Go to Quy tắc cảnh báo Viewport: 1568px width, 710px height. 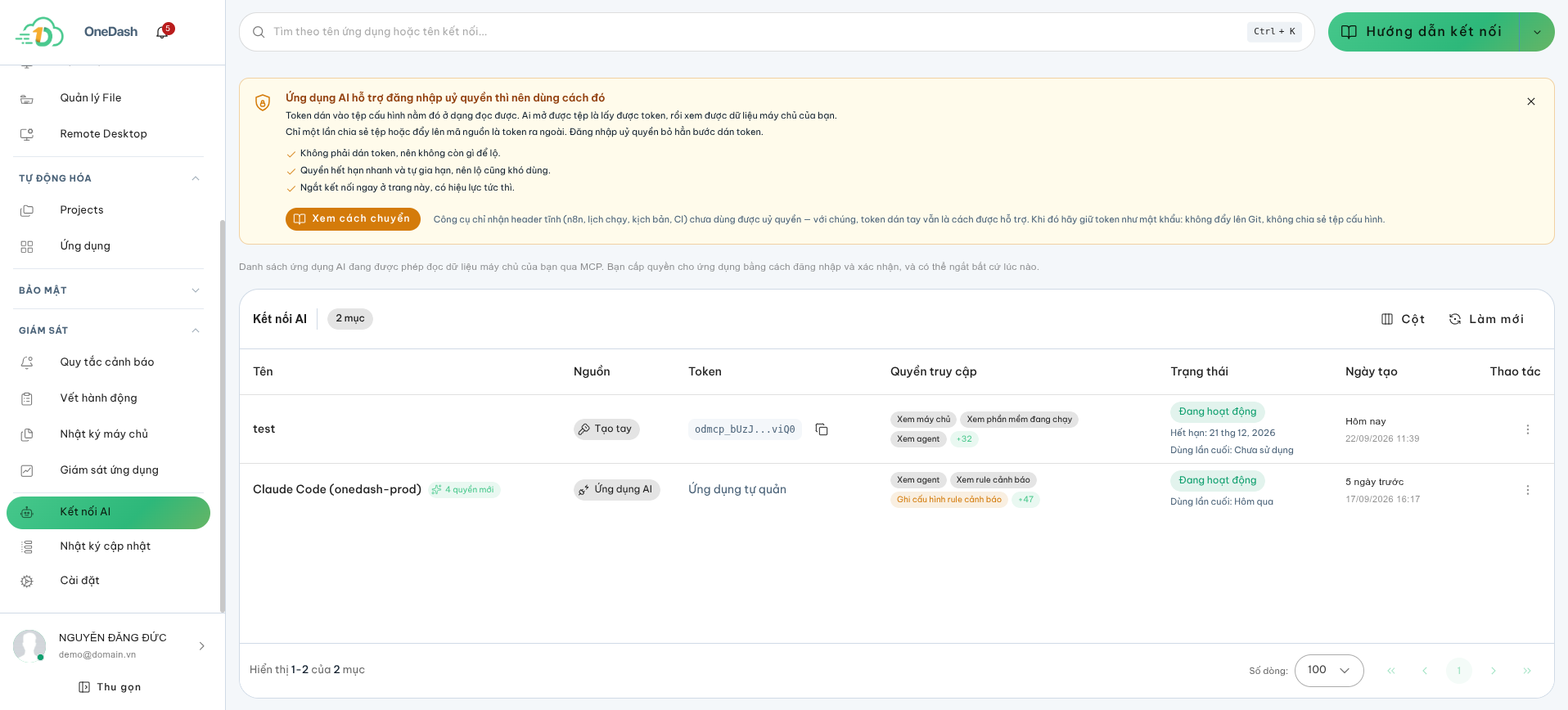click(x=106, y=362)
